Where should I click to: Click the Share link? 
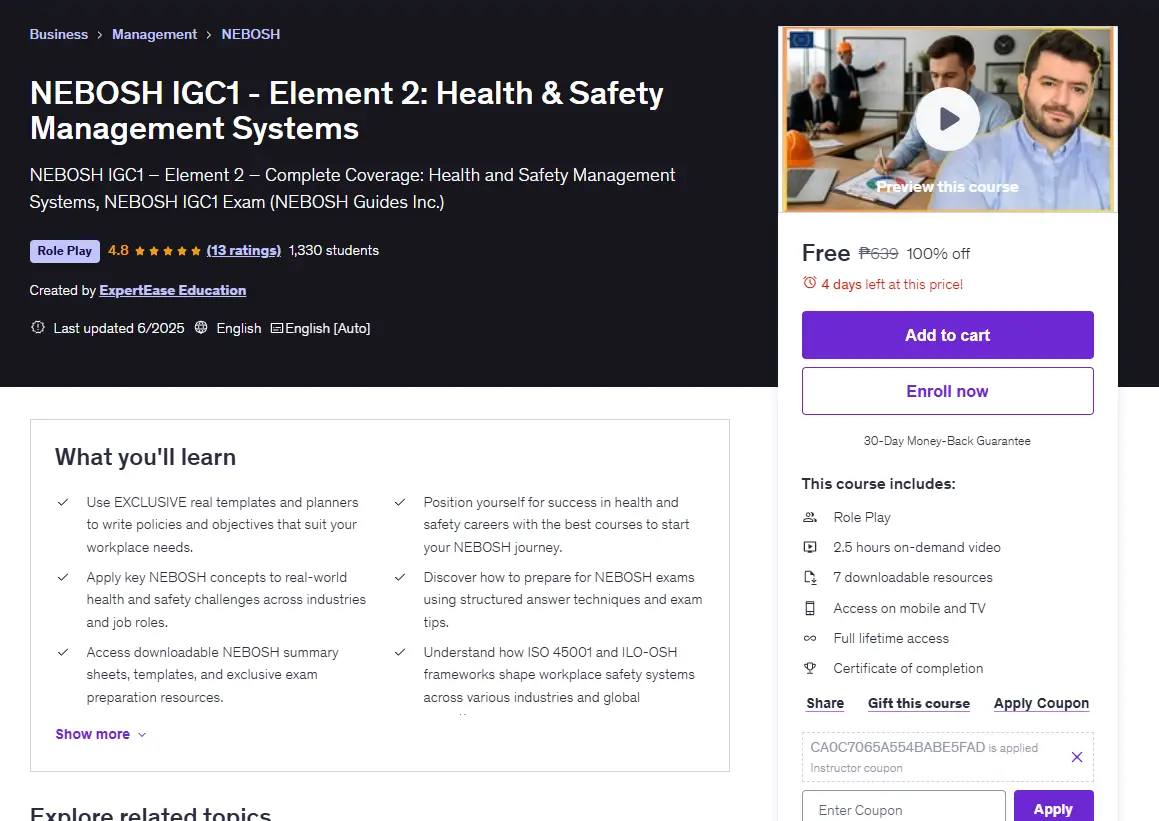[825, 704]
